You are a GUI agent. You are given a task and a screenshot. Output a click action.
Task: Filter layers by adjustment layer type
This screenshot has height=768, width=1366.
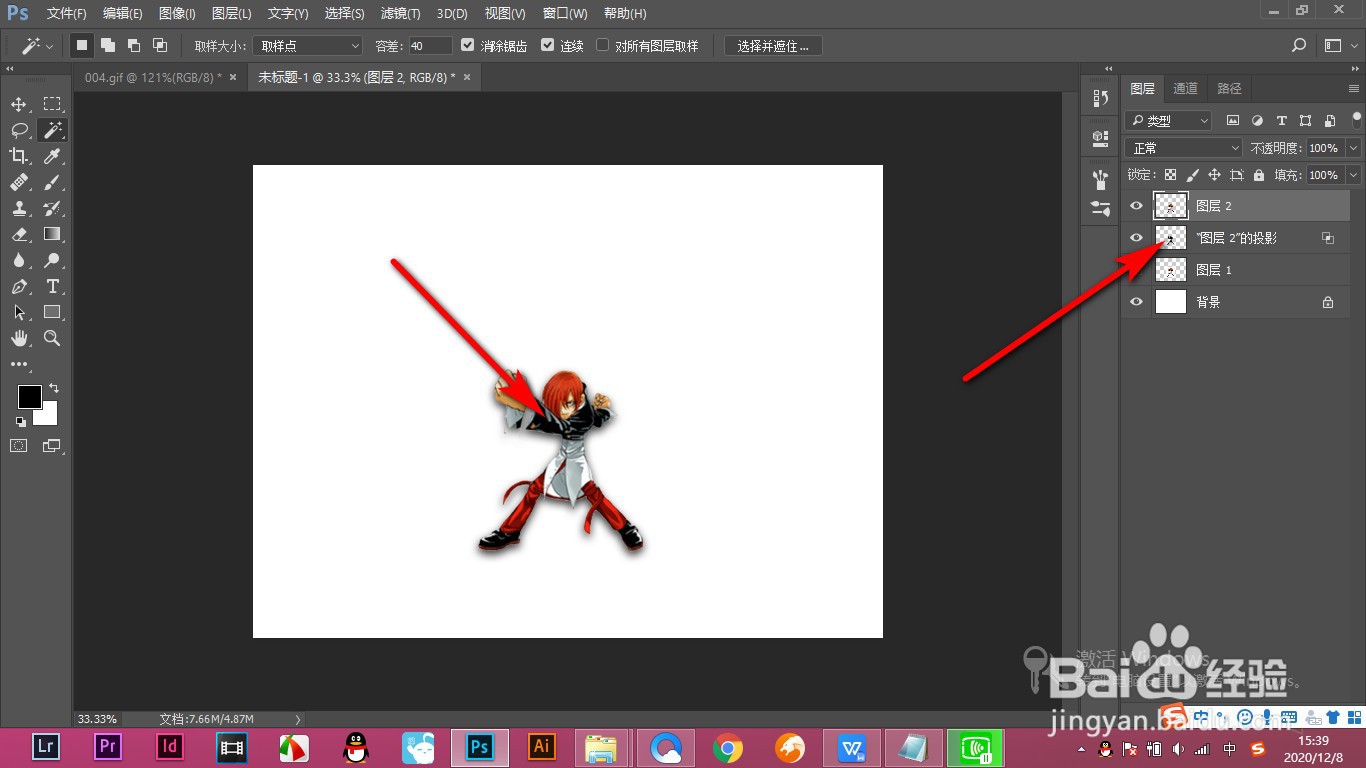(1257, 120)
